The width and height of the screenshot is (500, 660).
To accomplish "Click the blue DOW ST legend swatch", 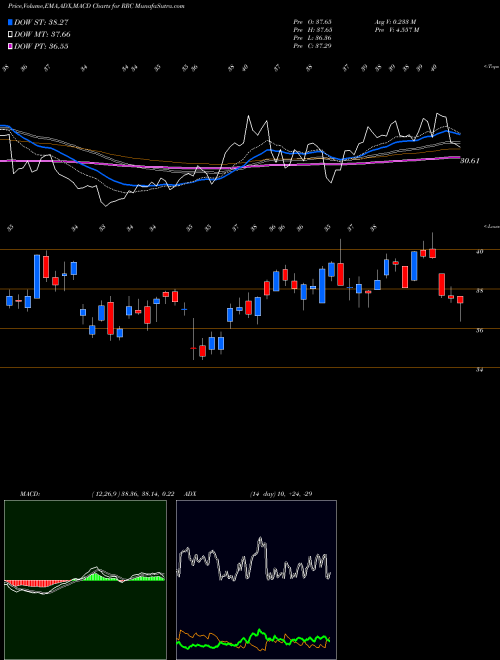I will pyautogui.click(x=10, y=22).
